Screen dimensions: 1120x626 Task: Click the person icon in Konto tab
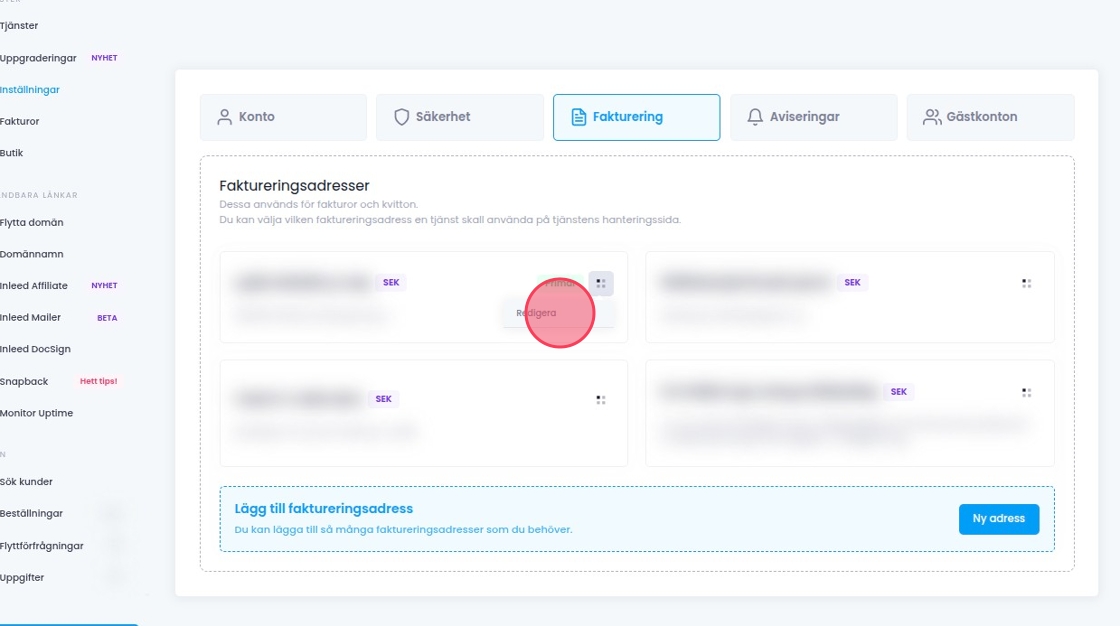coord(224,117)
